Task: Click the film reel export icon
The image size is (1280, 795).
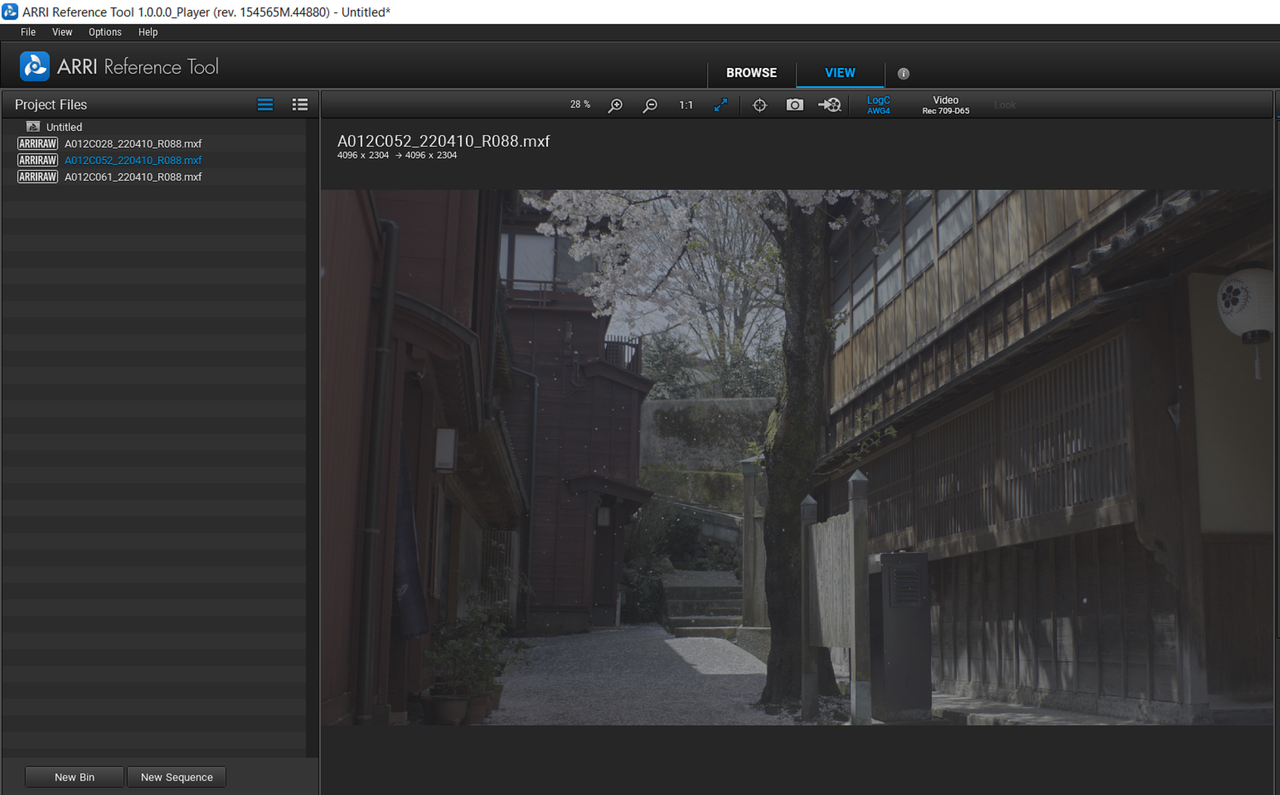Action: click(830, 105)
